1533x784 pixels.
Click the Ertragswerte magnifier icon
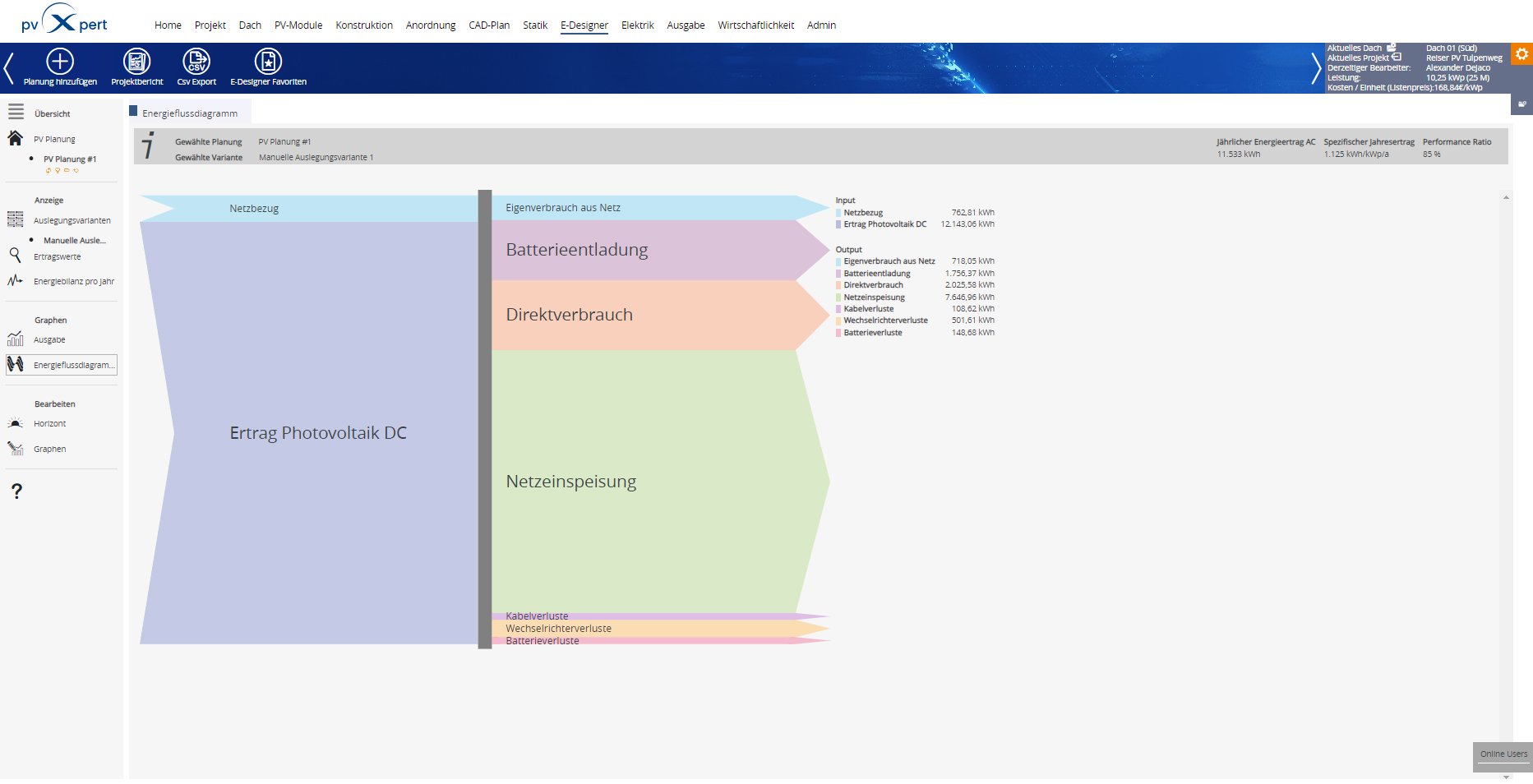15,256
